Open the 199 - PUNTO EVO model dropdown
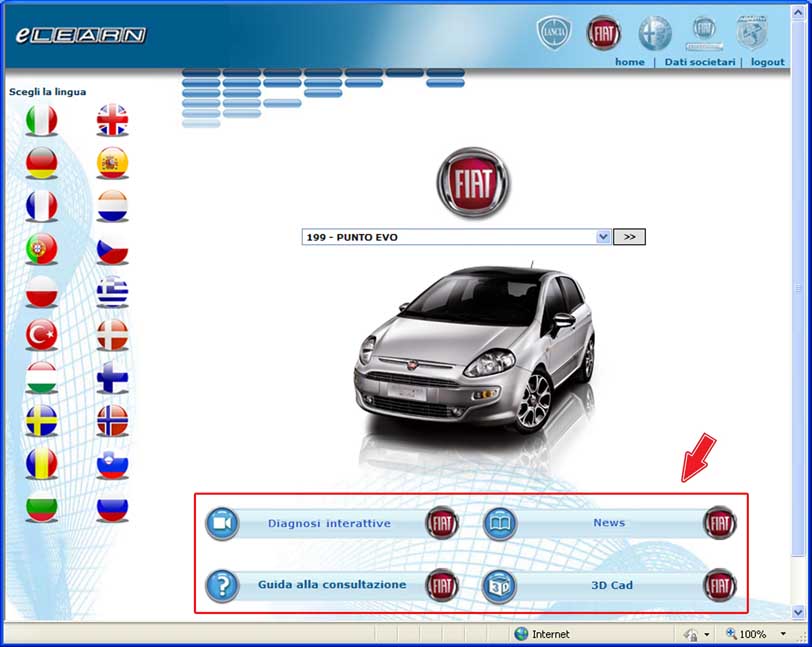The width and height of the screenshot is (812, 647). pyautogui.click(x=602, y=237)
